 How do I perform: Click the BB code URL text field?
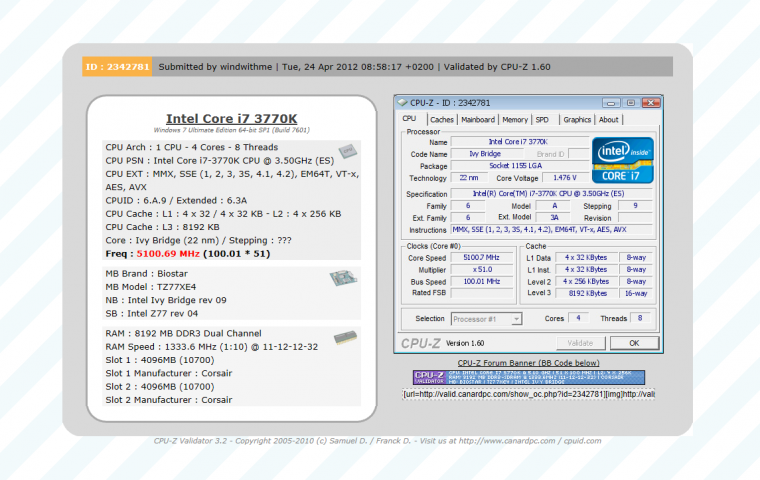click(x=528, y=394)
